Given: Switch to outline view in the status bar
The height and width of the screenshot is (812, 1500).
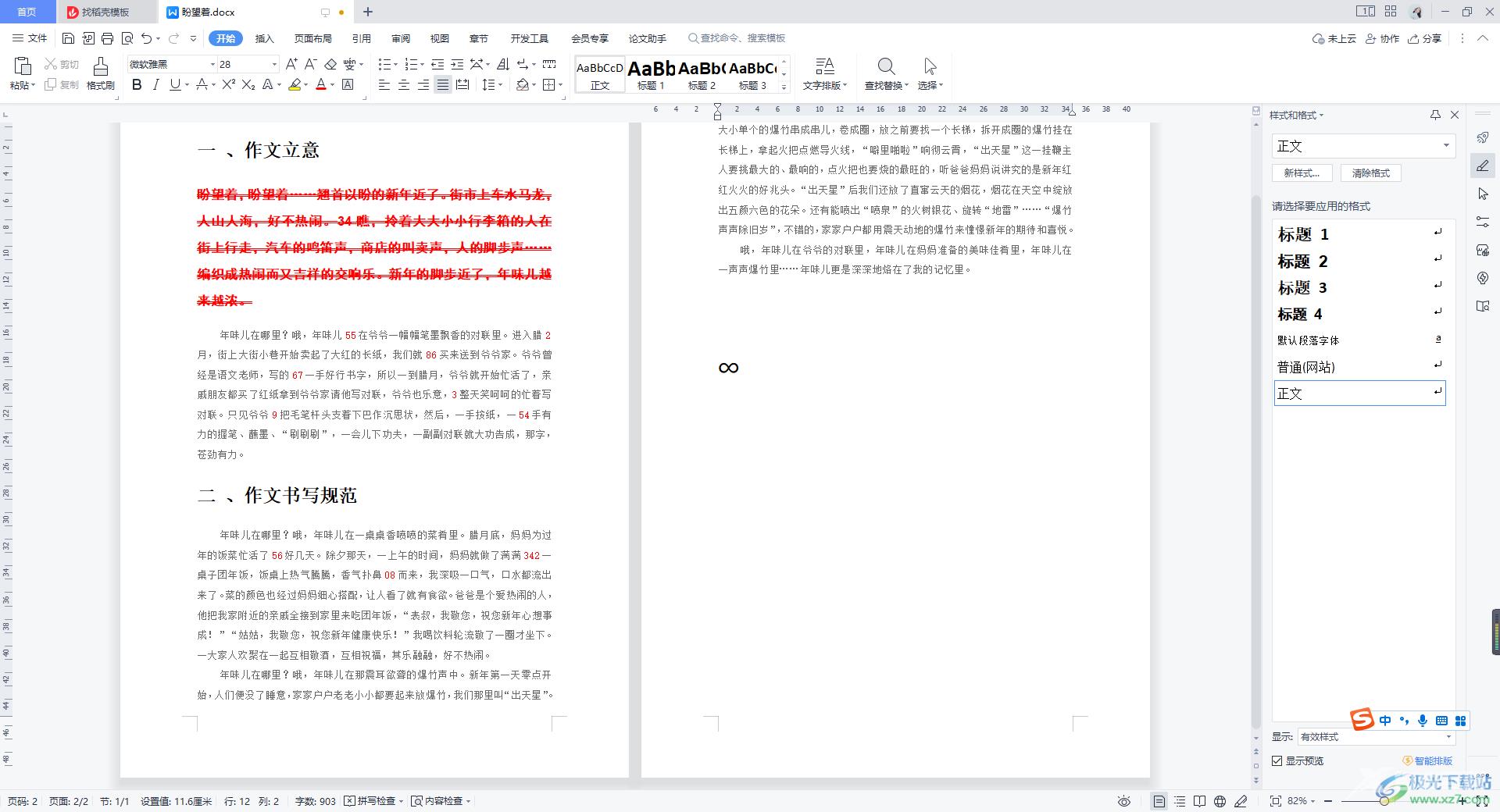Looking at the screenshot, I should pos(1180,801).
